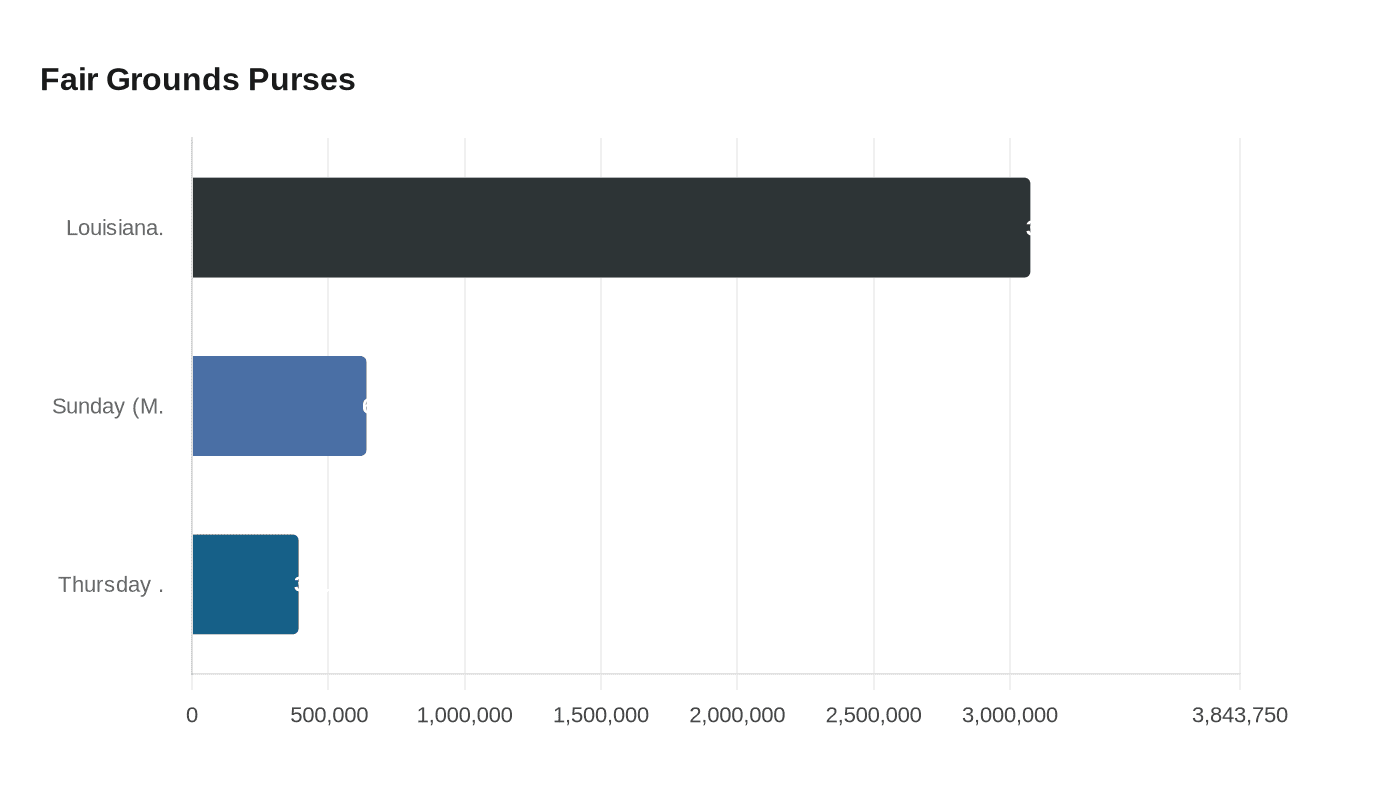Viewport: 1400px width, 800px height.
Task: Click the value label at Thursday bar's end
Action: tap(298, 585)
